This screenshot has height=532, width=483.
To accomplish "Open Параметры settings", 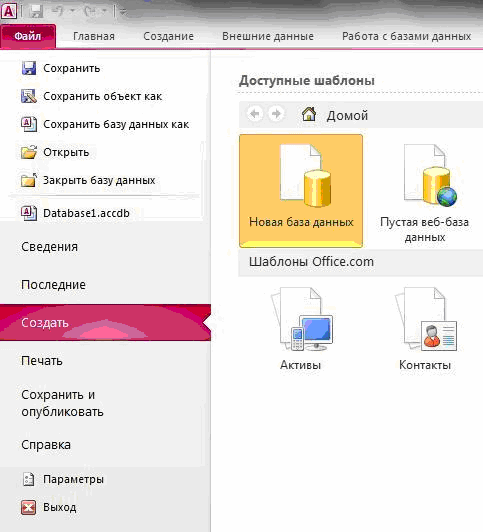I will tap(73, 479).
